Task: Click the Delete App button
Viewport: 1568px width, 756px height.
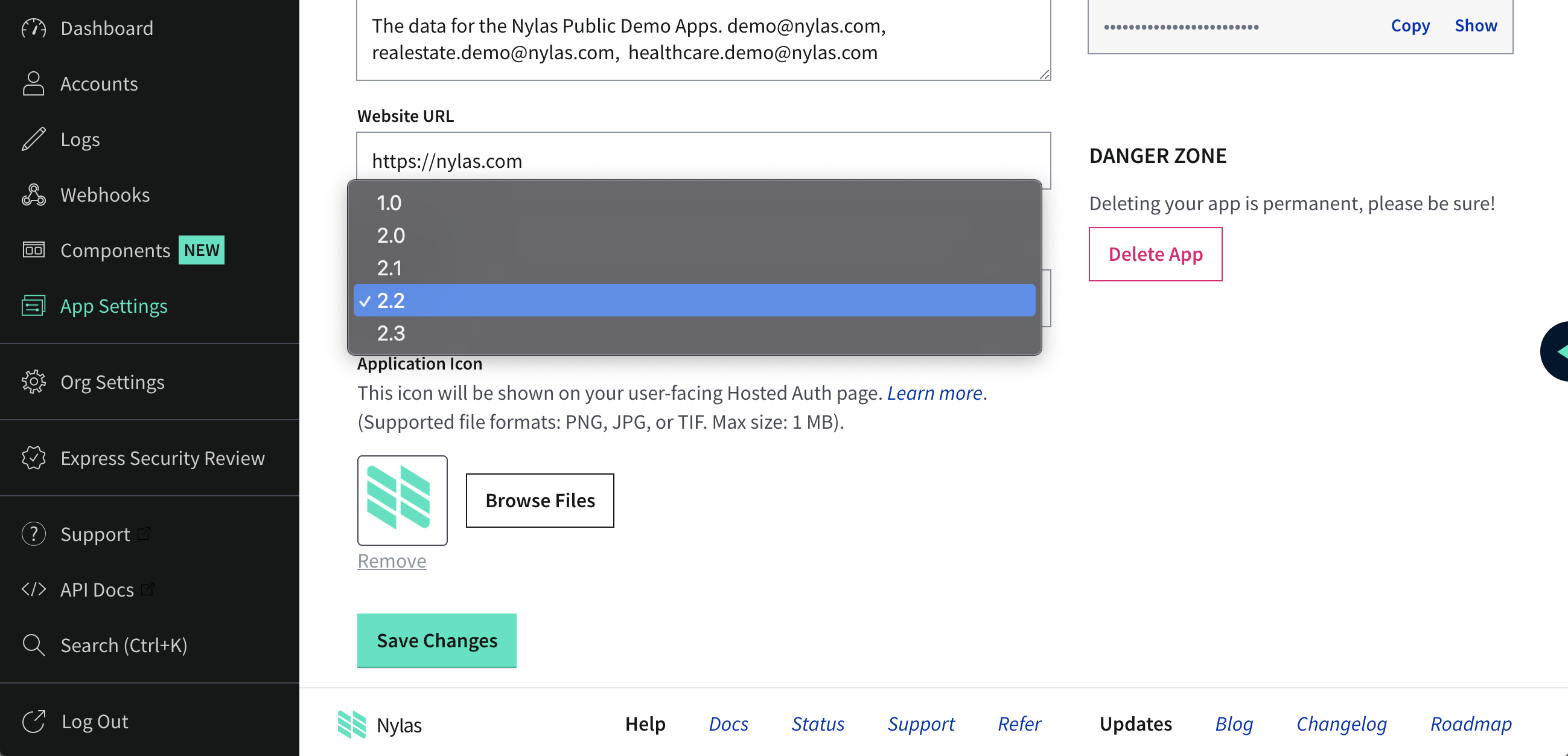Action: pos(1155,254)
